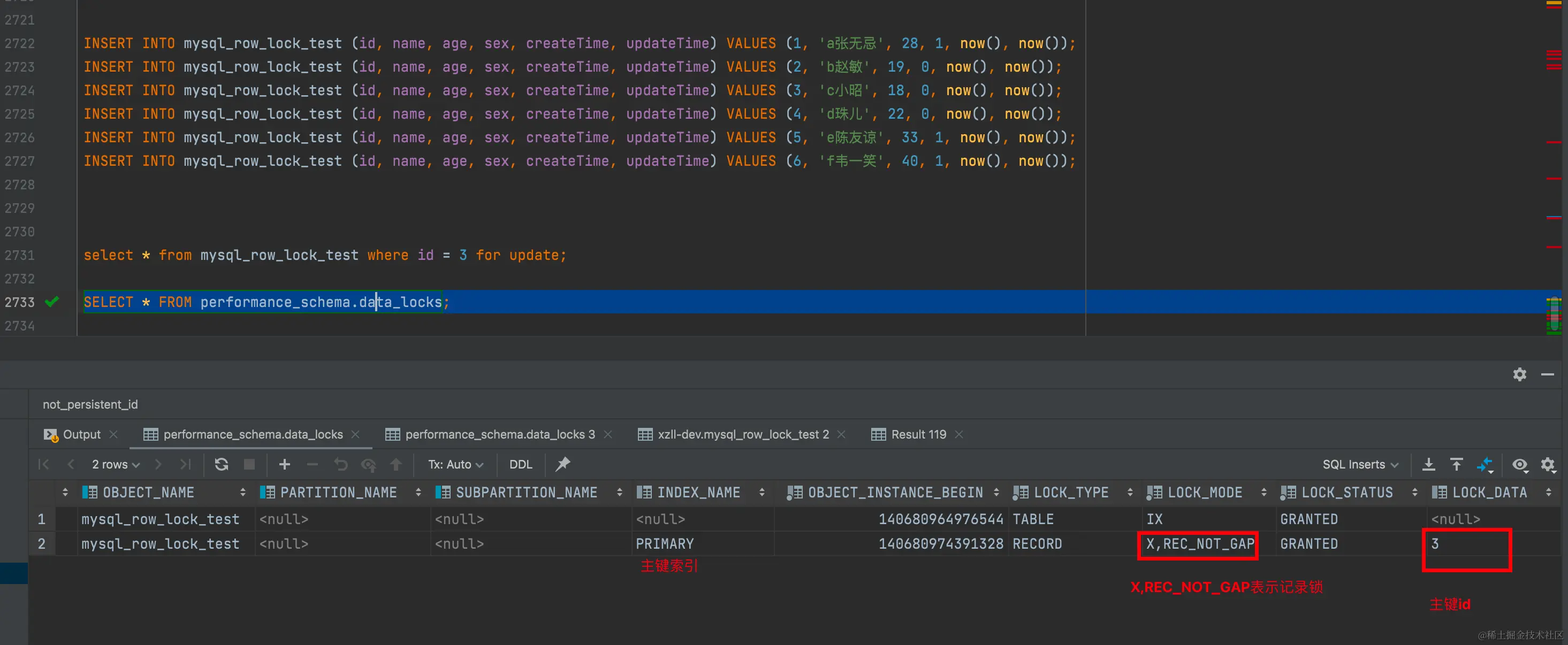Open the SQL Inserts extractor dropdown
The height and width of the screenshot is (645, 1568).
click(x=1360, y=464)
